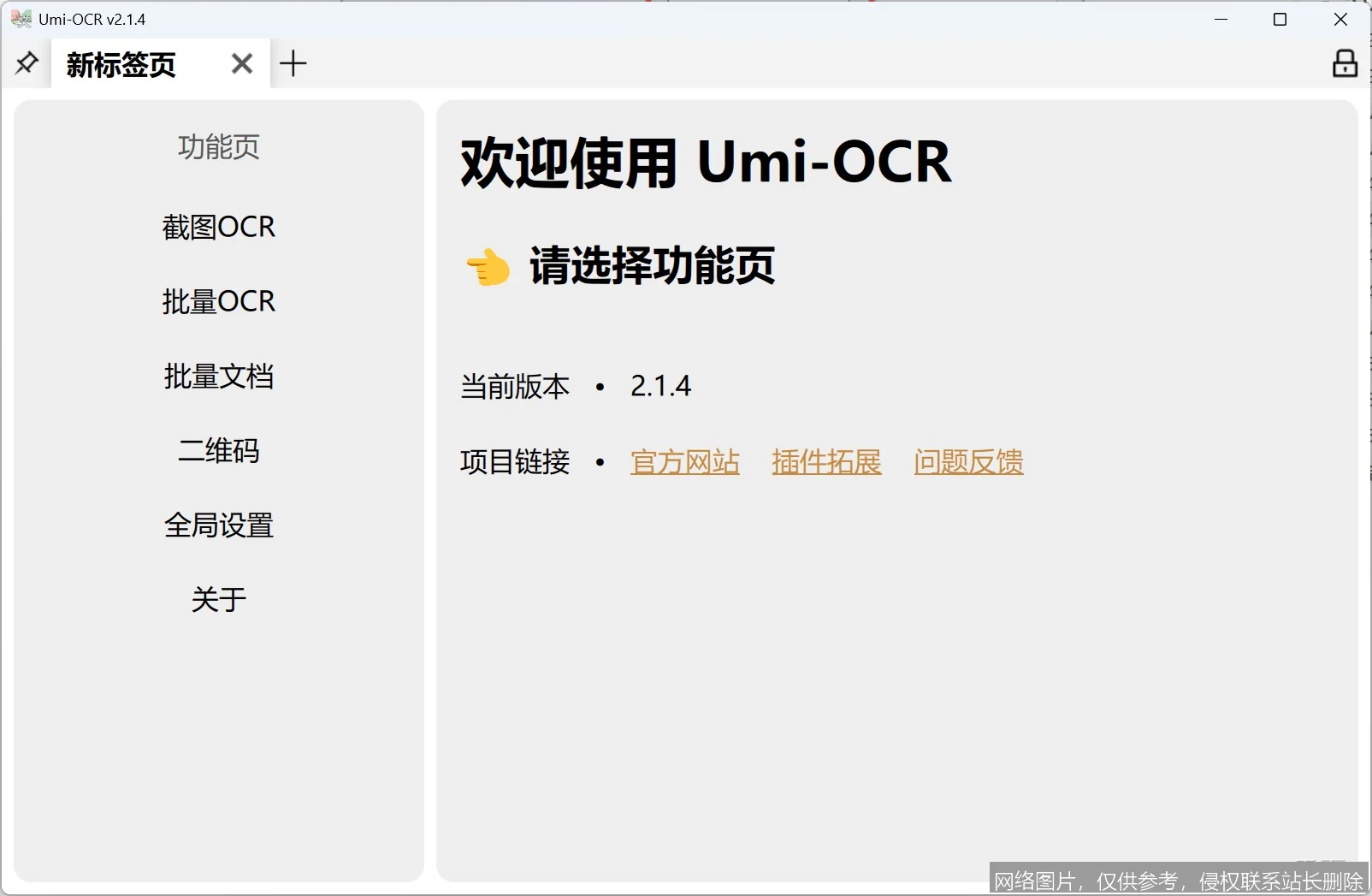The width and height of the screenshot is (1372, 896).
Task: Switch to the 新标签页 tab
Action: 120,62
